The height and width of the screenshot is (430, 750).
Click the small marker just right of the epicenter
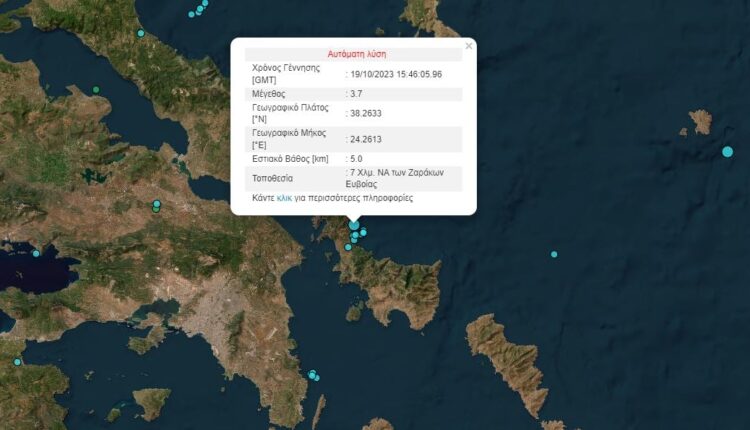(364, 232)
